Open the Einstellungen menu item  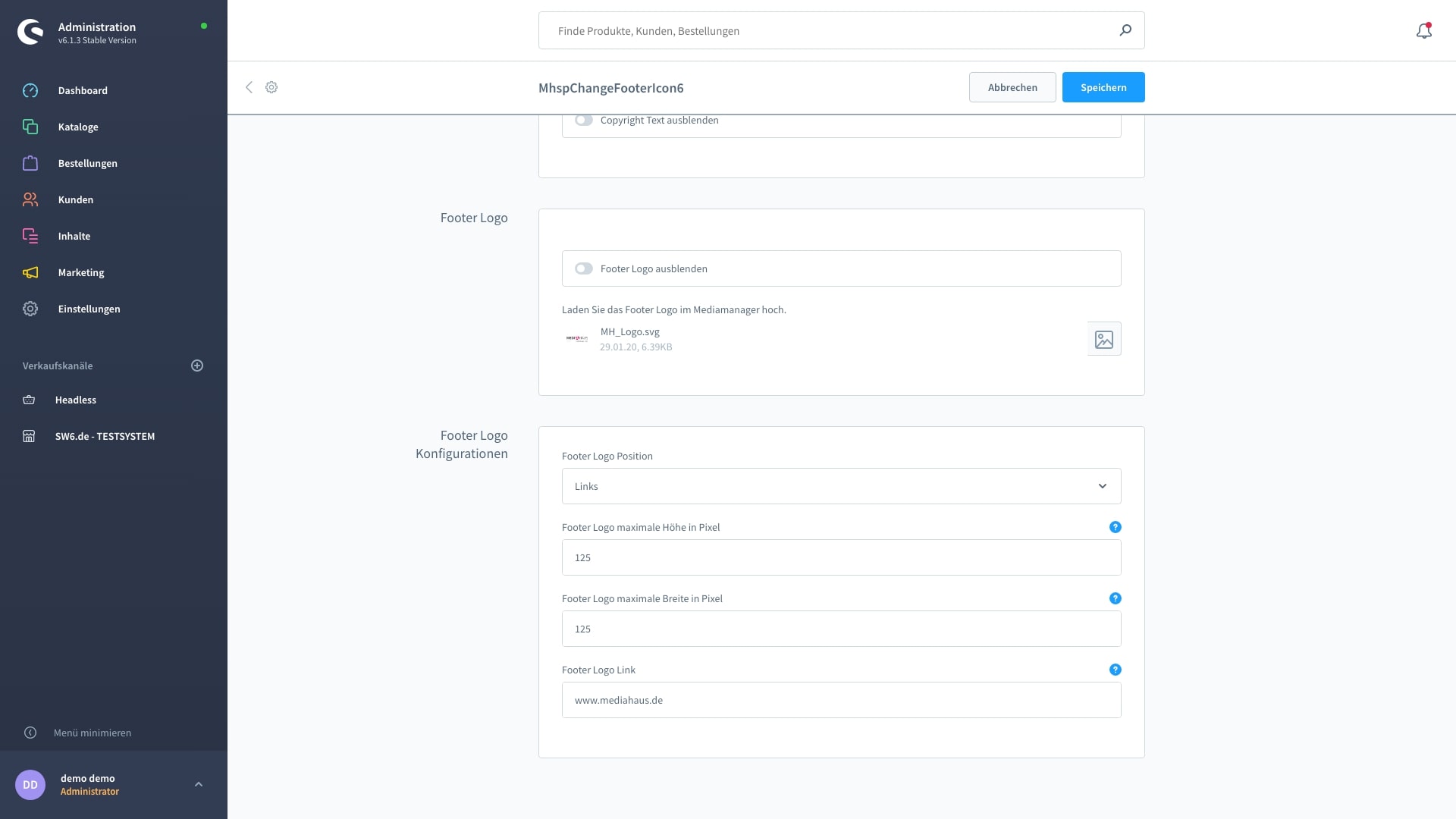point(89,309)
